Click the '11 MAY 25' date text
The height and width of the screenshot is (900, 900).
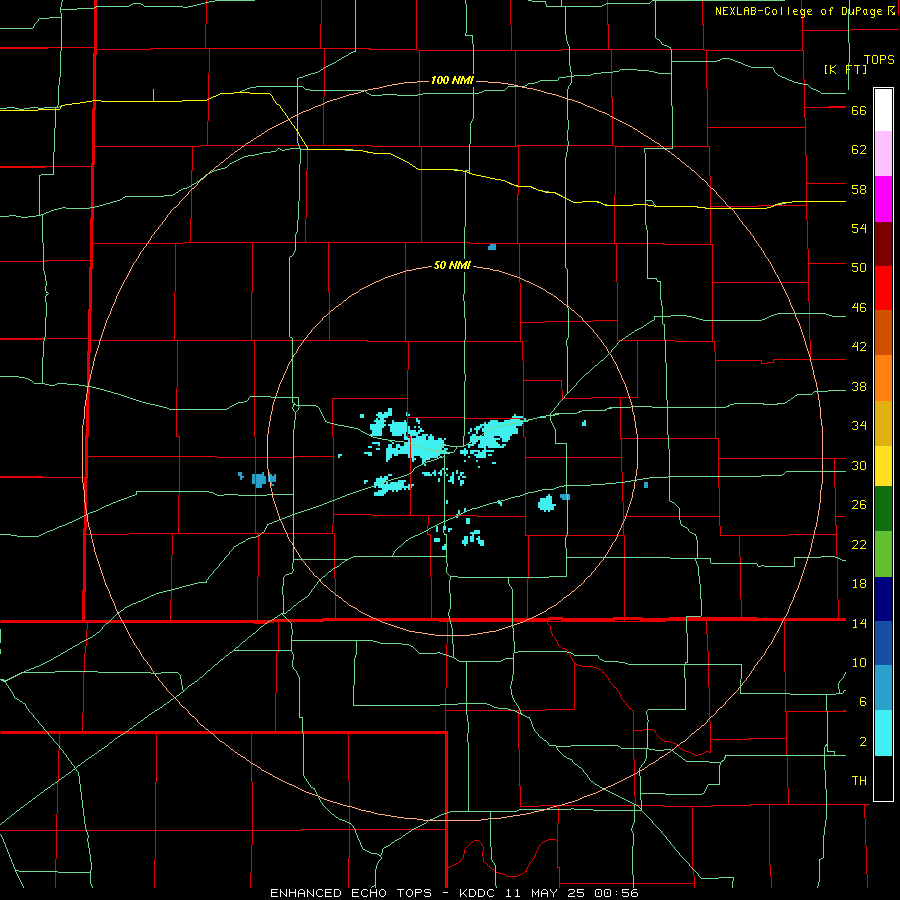coord(545,893)
